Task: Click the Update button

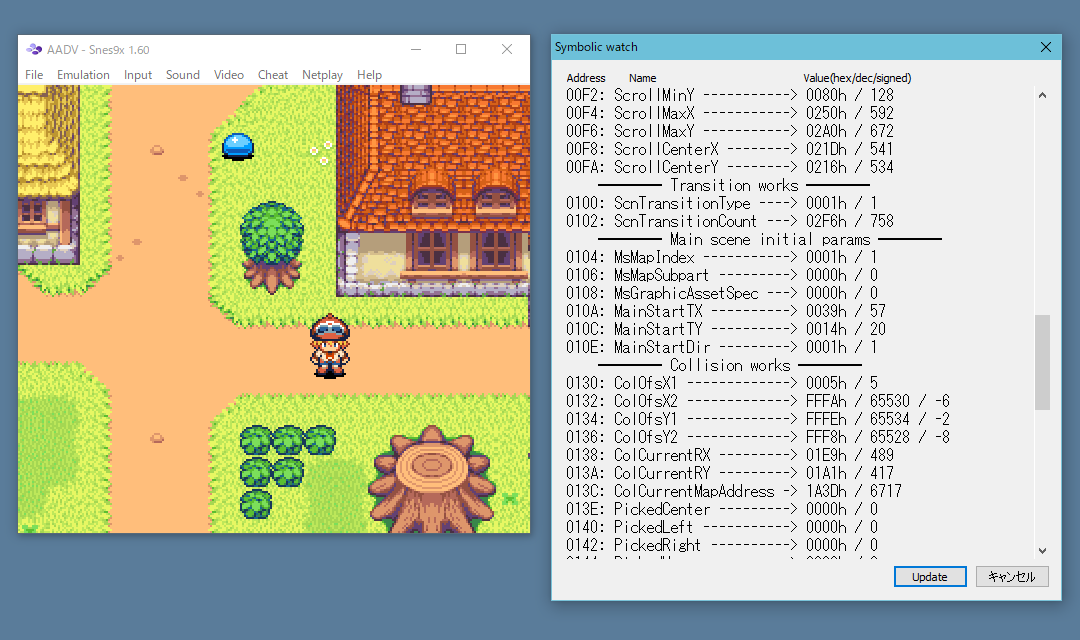Action: 930,577
